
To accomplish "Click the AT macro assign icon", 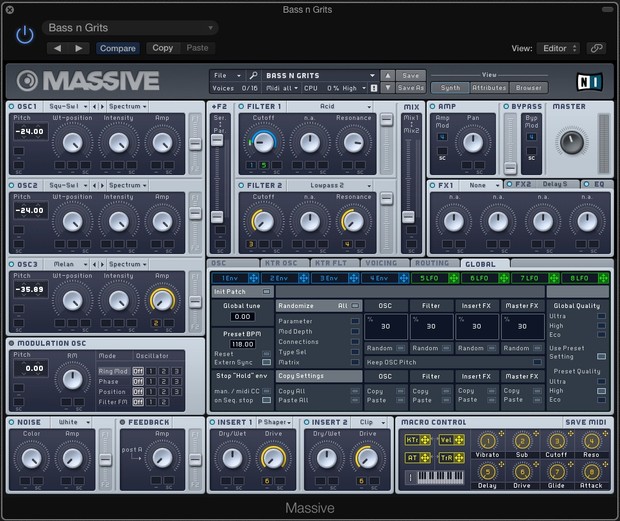I will pyautogui.click(x=425, y=458).
